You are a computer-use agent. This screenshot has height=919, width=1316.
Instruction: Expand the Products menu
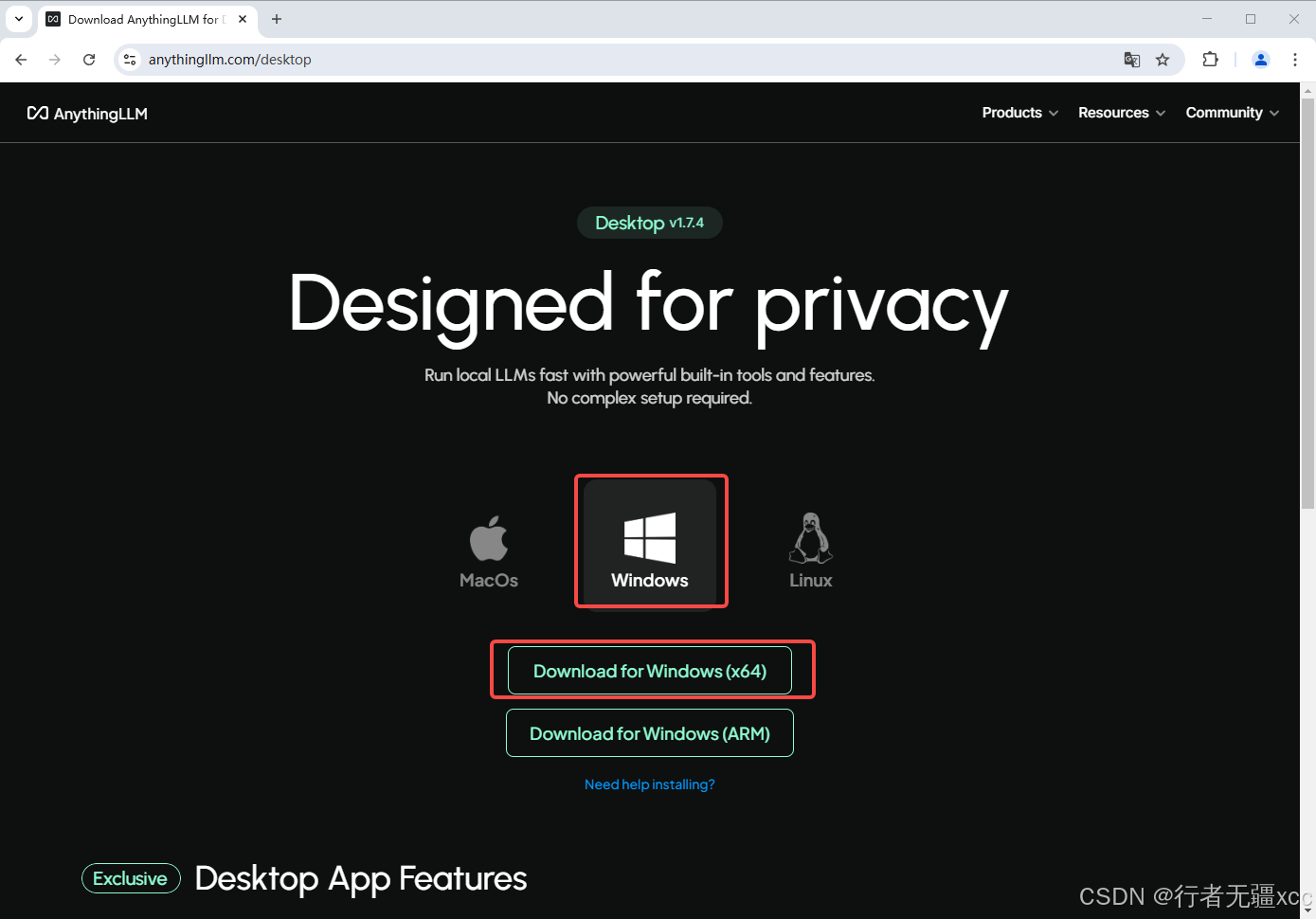pos(1020,113)
